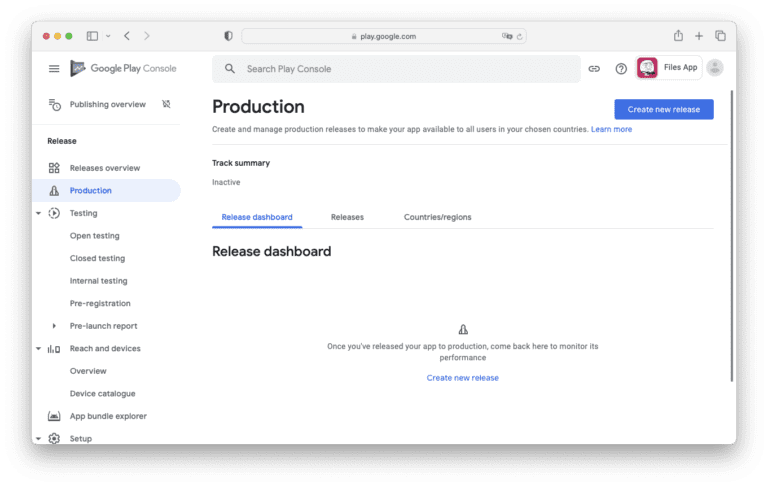Screen dimensions: 768x486
Task: Toggle the Safari sidebar
Action: (92, 36)
